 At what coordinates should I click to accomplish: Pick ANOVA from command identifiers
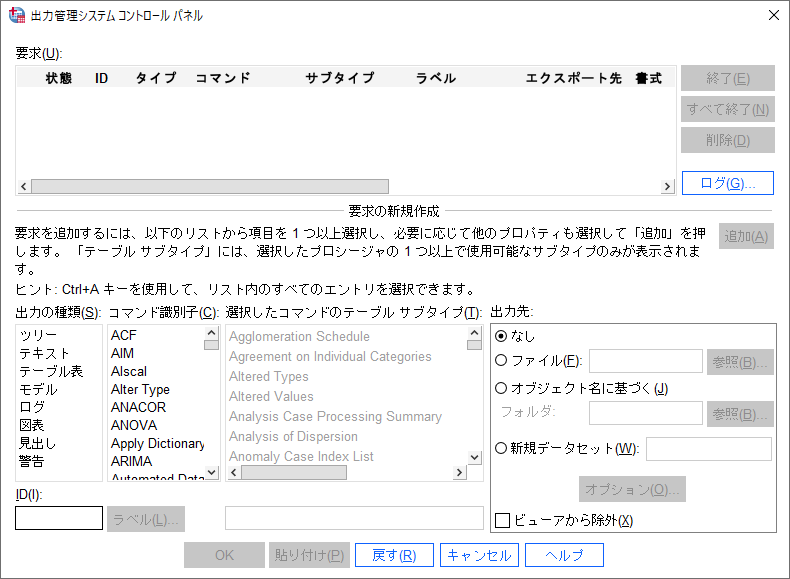point(133,425)
